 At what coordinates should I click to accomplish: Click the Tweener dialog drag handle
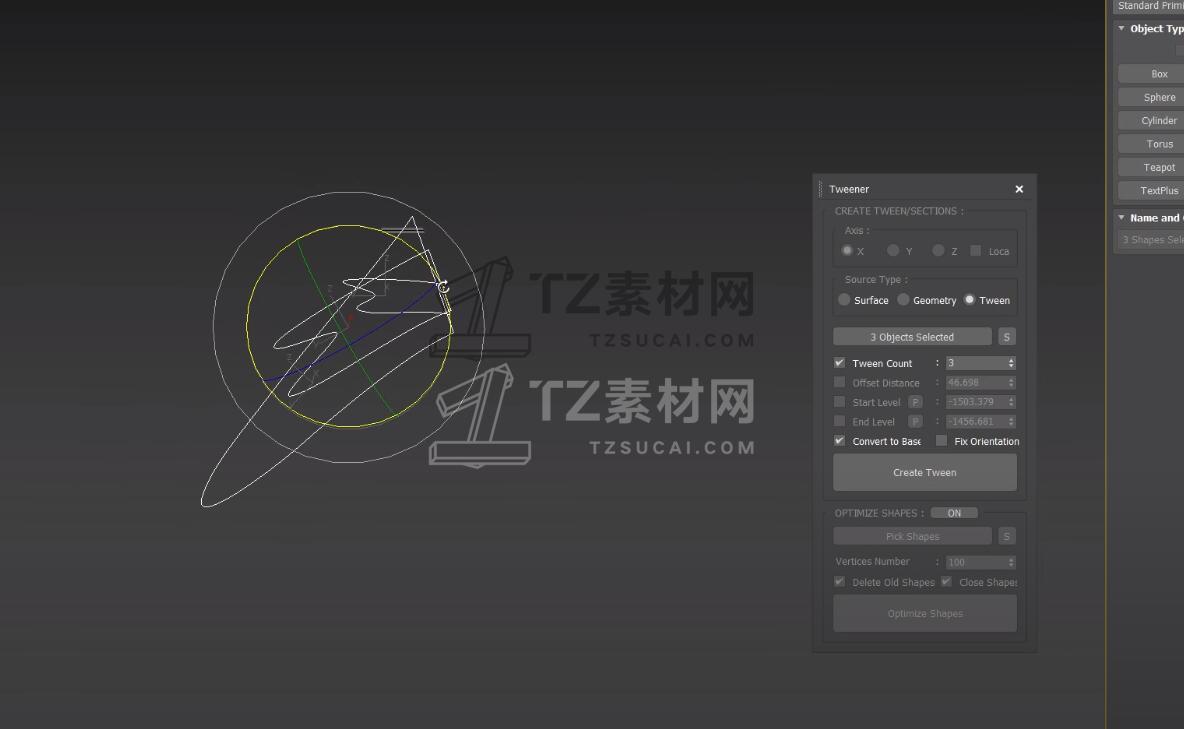click(821, 189)
